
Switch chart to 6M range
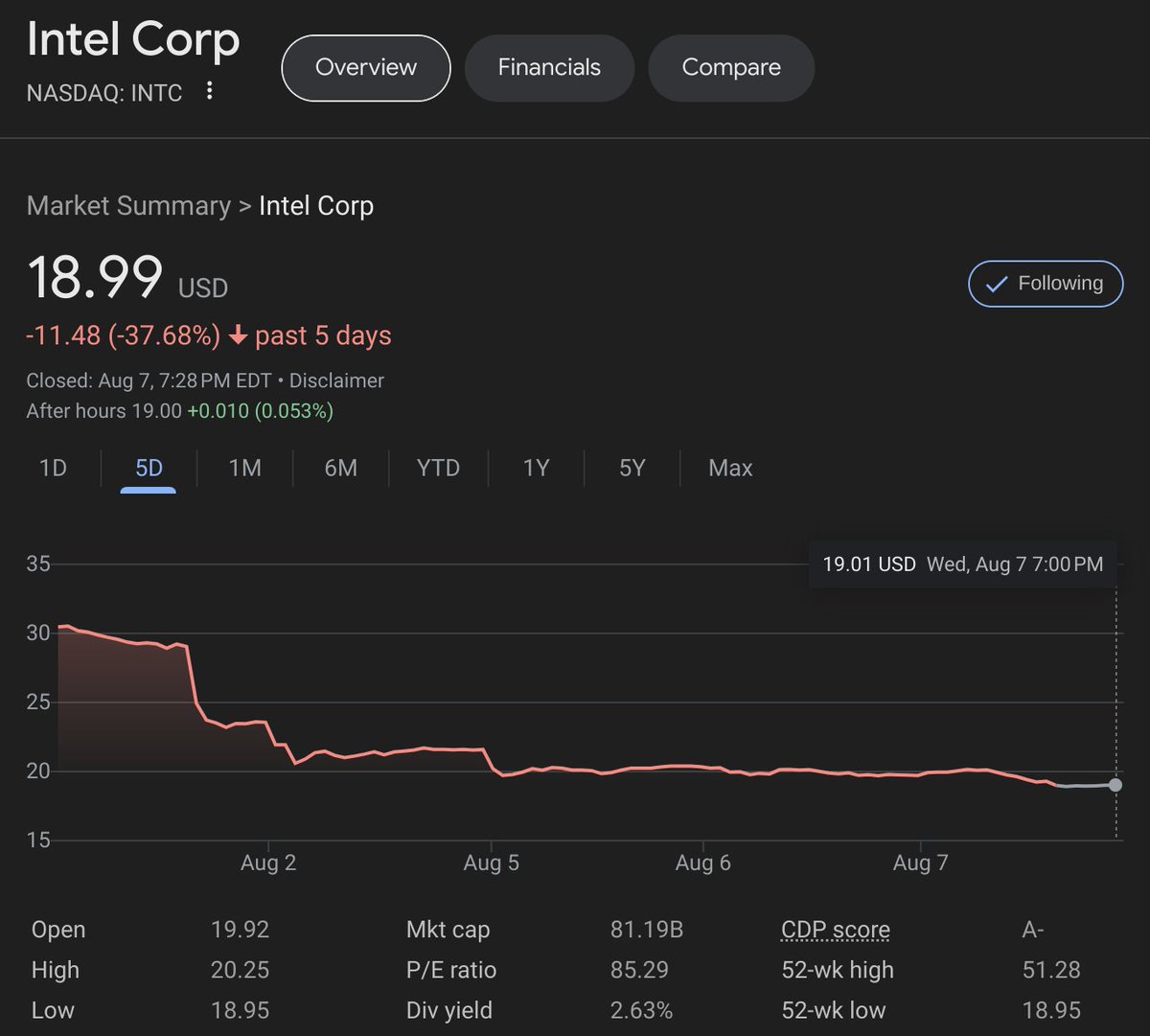point(341,469)
